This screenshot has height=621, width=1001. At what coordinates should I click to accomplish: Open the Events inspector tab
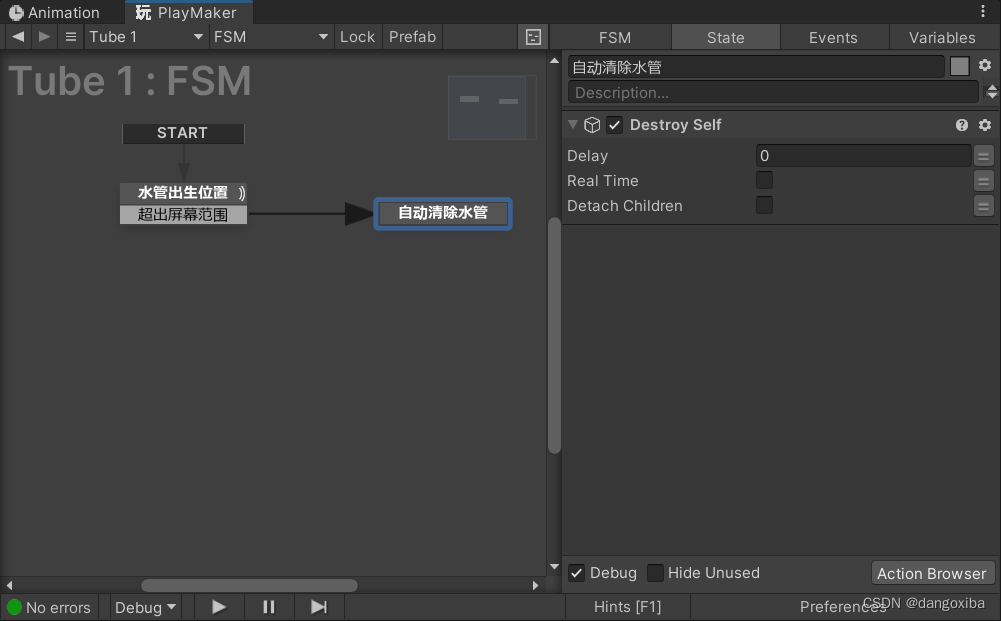click(833, 38)
